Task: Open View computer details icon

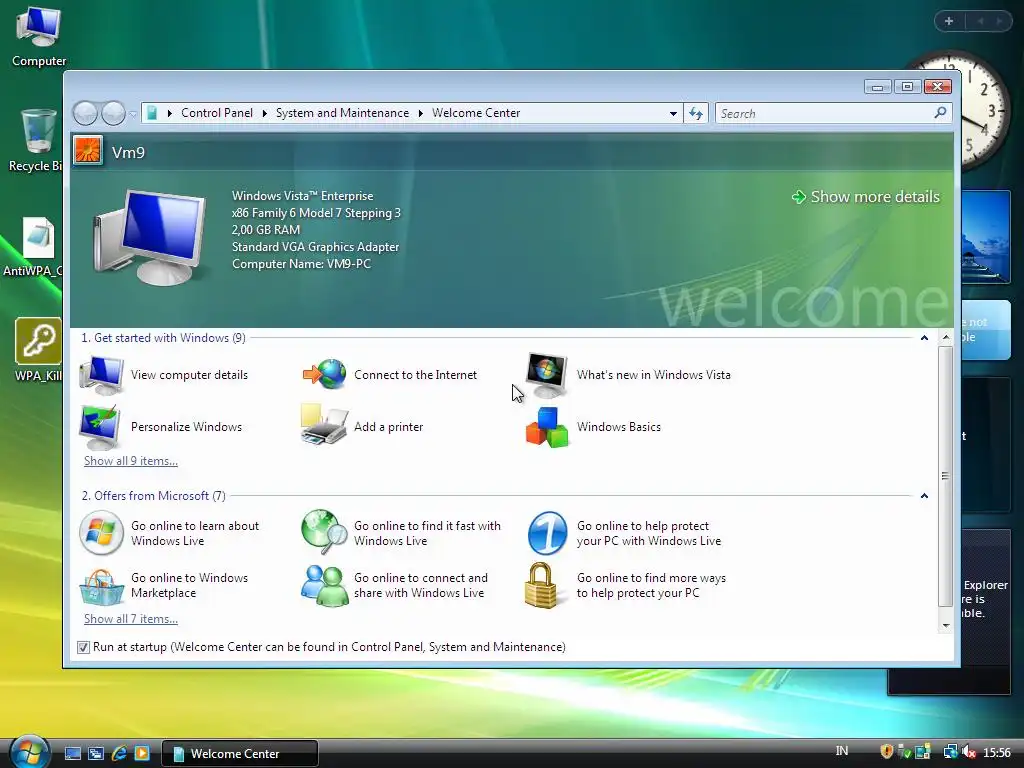Action: click(101, 375)
